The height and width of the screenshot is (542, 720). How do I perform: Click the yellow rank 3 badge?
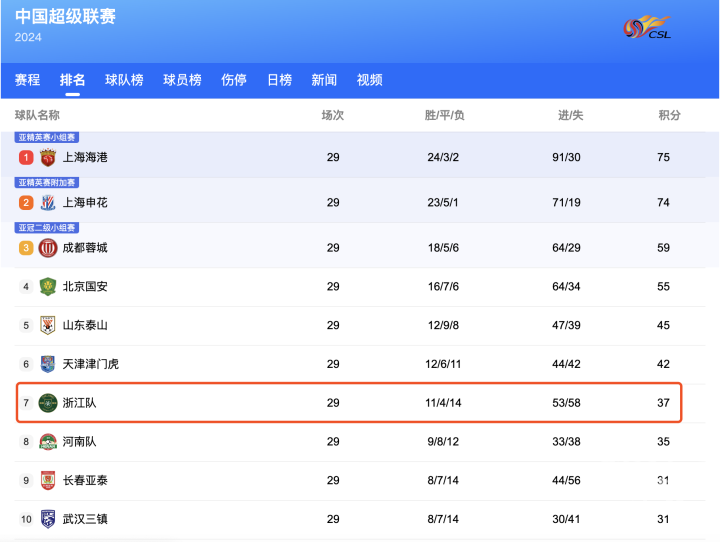tap(26, 248)
